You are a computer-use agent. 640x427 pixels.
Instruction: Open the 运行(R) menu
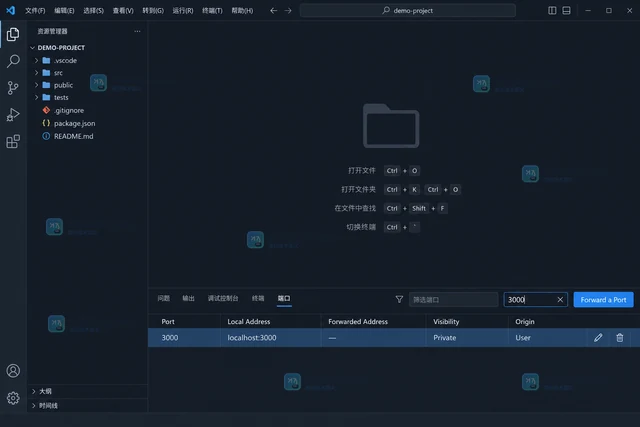pyautogui.click(x=183, y=11)
